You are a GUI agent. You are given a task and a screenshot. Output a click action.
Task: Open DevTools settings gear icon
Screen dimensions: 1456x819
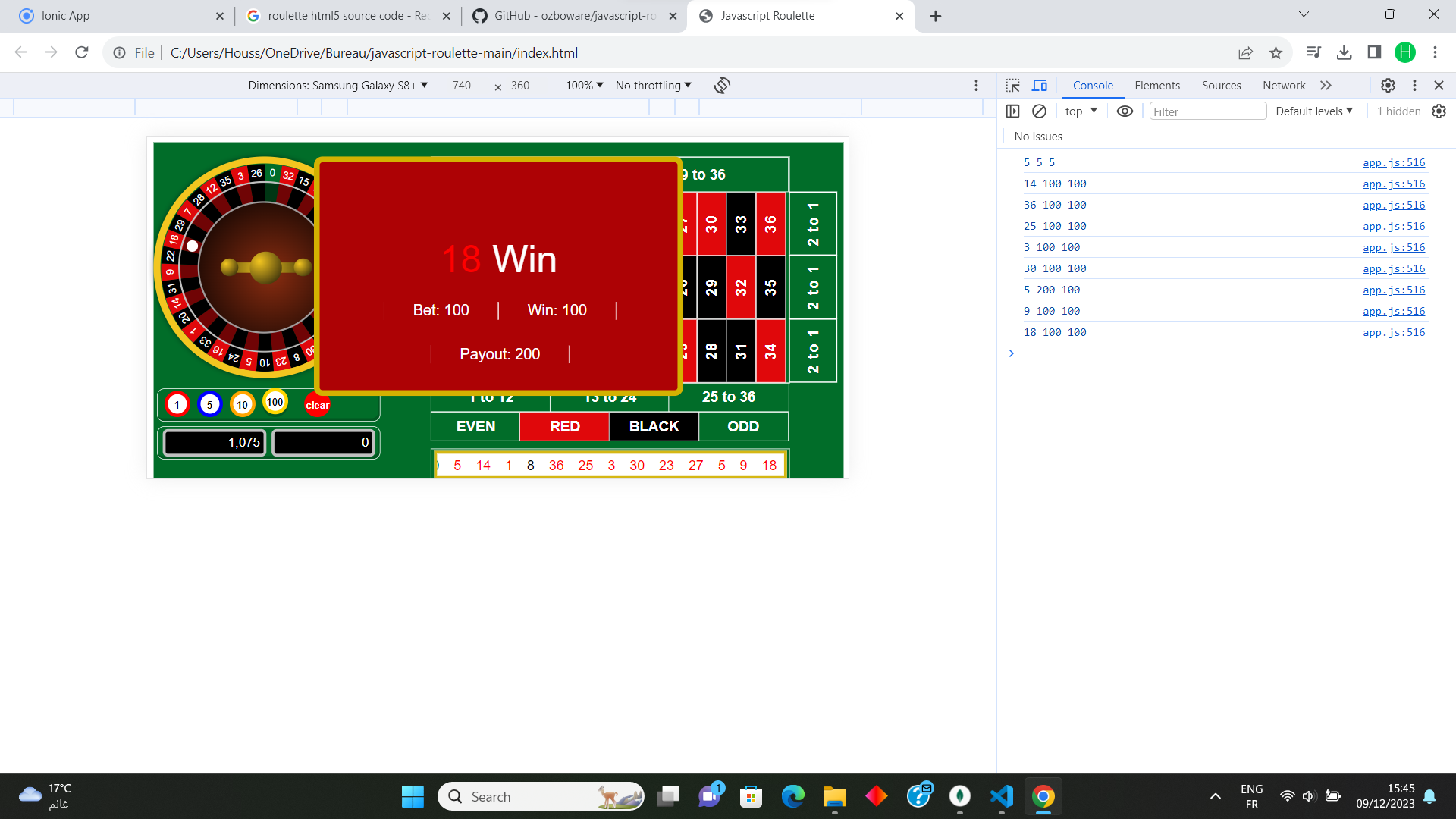click(1388, 86)
